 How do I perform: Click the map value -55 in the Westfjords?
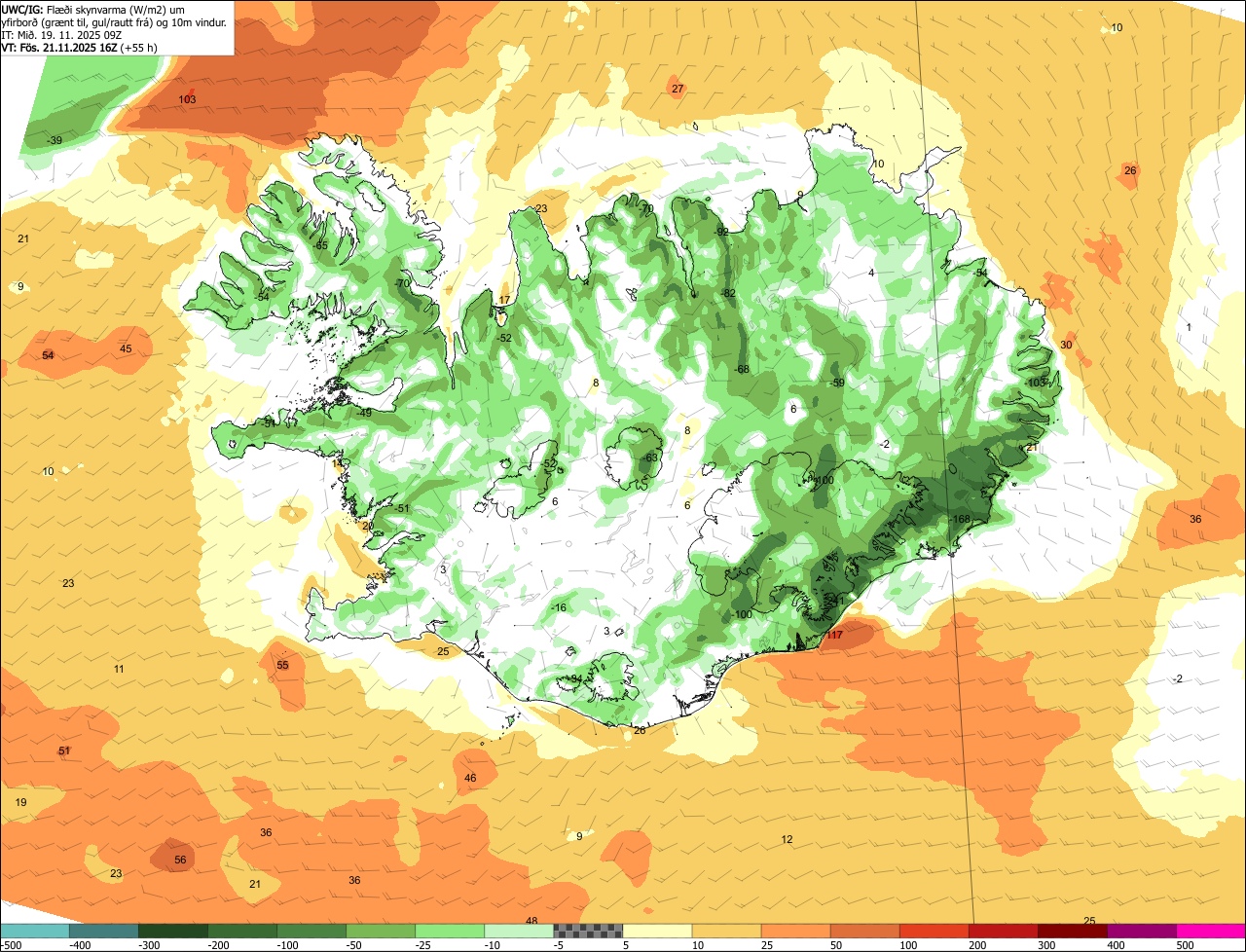click(x=319, y=245)
